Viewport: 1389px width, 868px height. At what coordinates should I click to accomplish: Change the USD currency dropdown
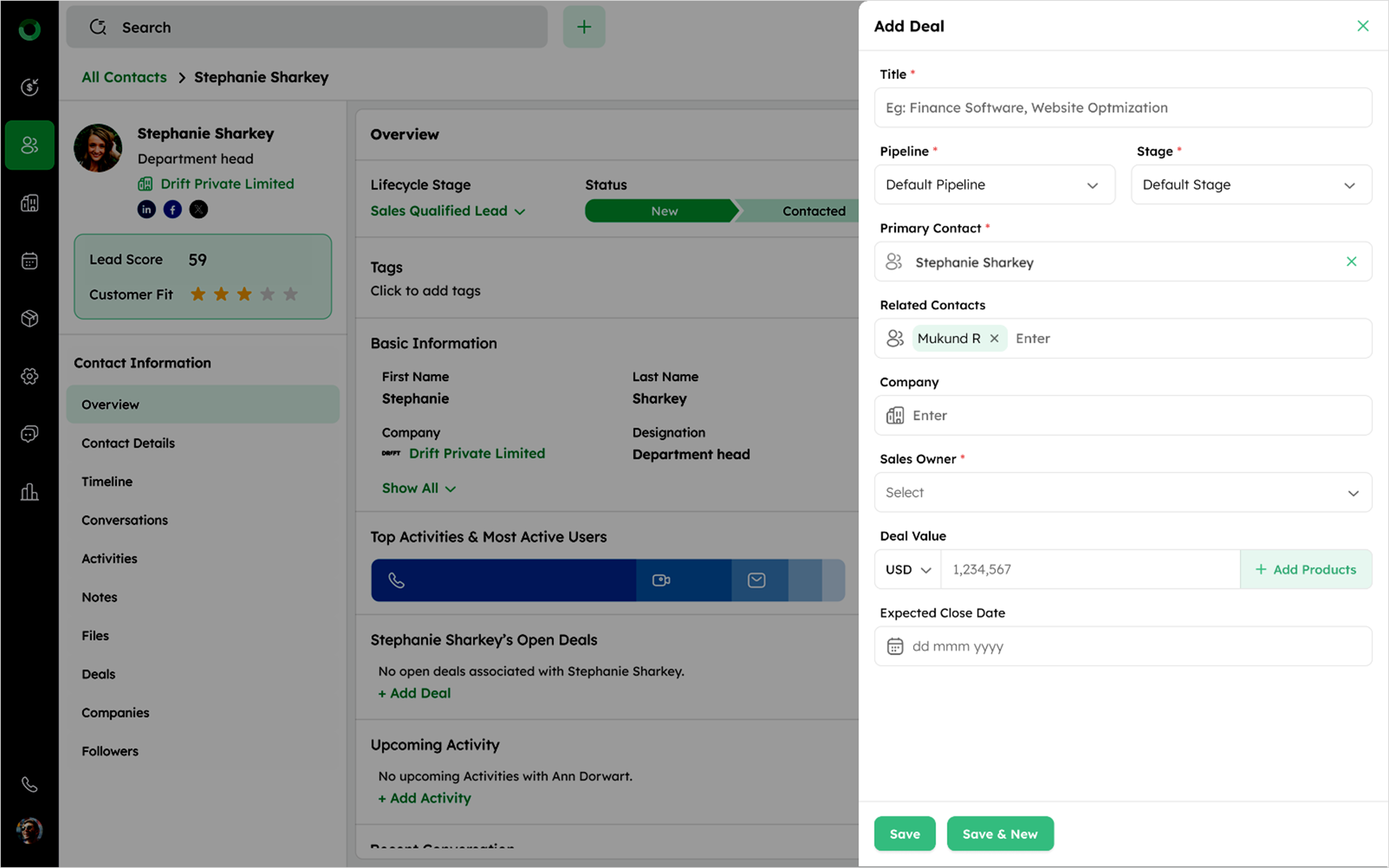coord(908,569)
